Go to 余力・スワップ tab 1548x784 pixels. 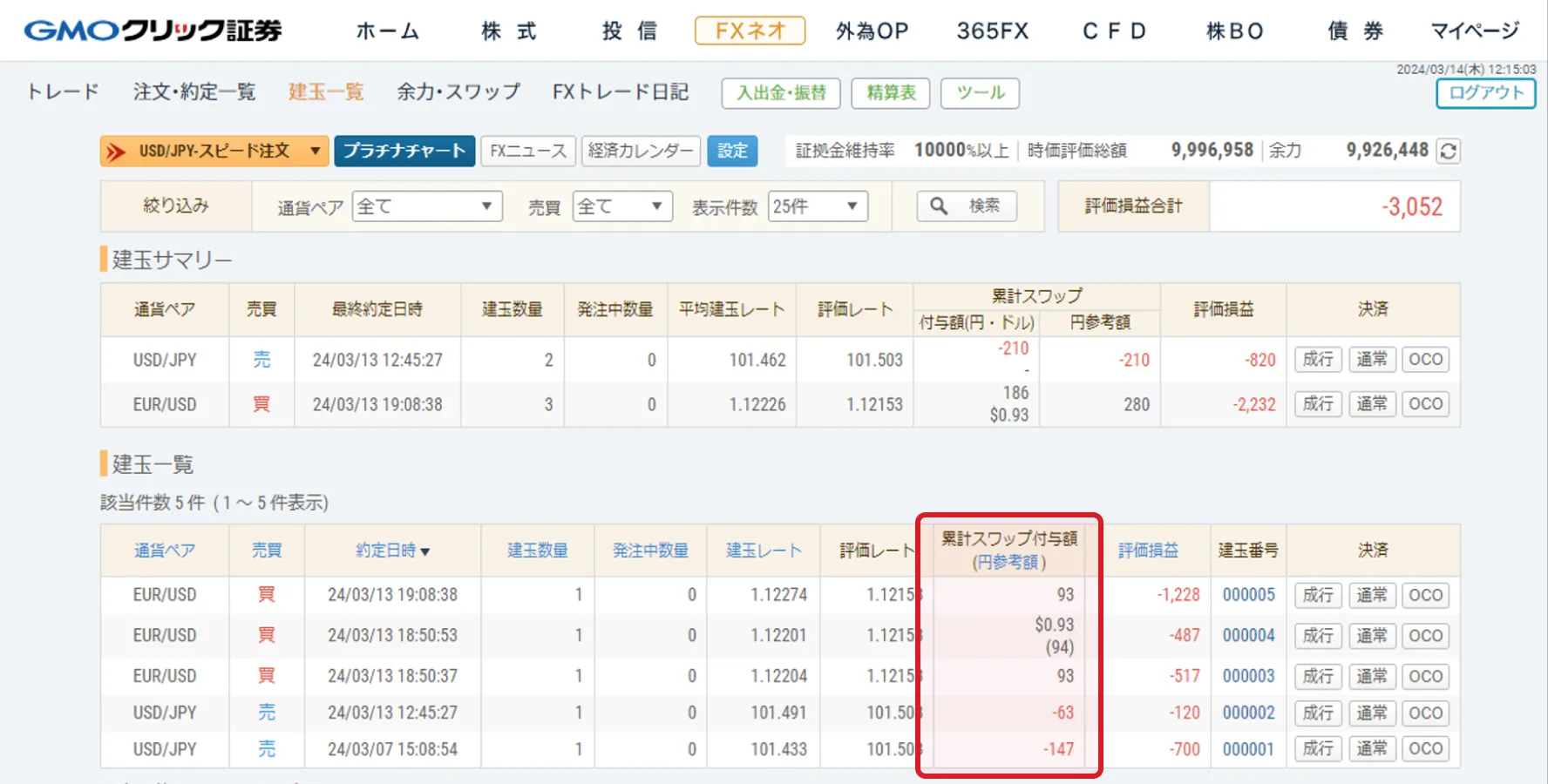(x=458, y=92)
